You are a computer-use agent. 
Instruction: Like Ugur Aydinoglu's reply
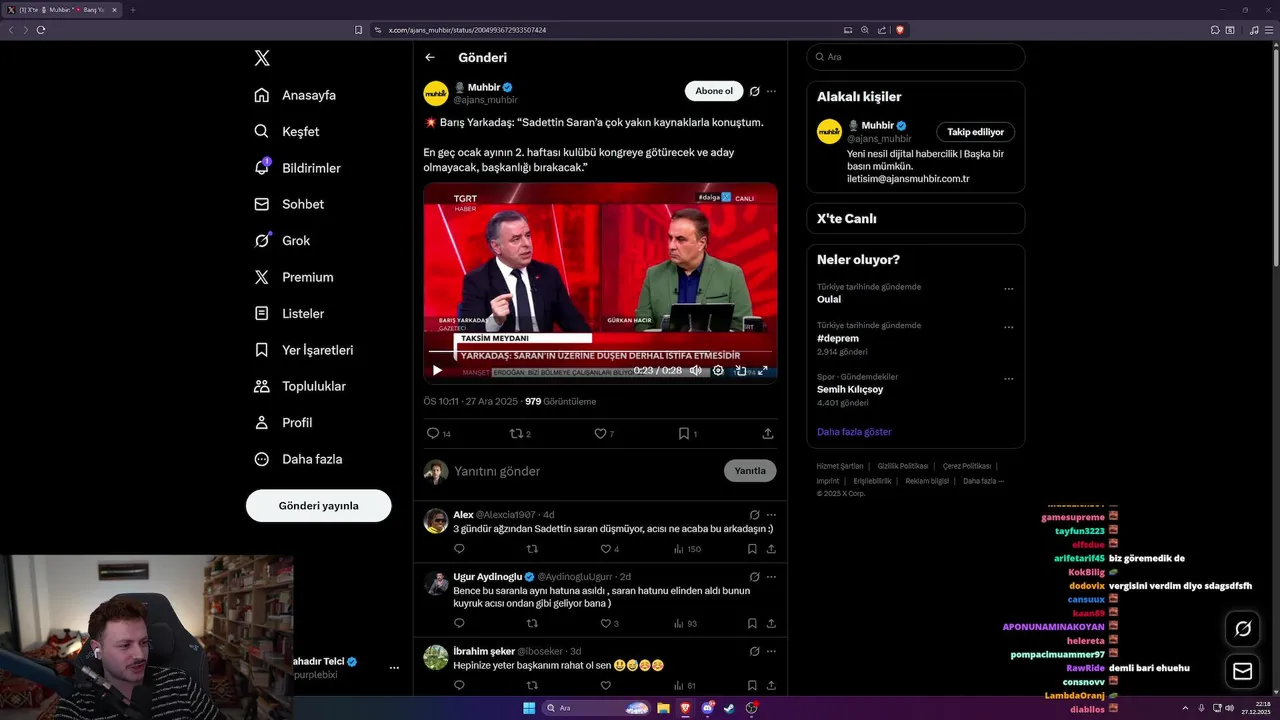coord(609,624)
